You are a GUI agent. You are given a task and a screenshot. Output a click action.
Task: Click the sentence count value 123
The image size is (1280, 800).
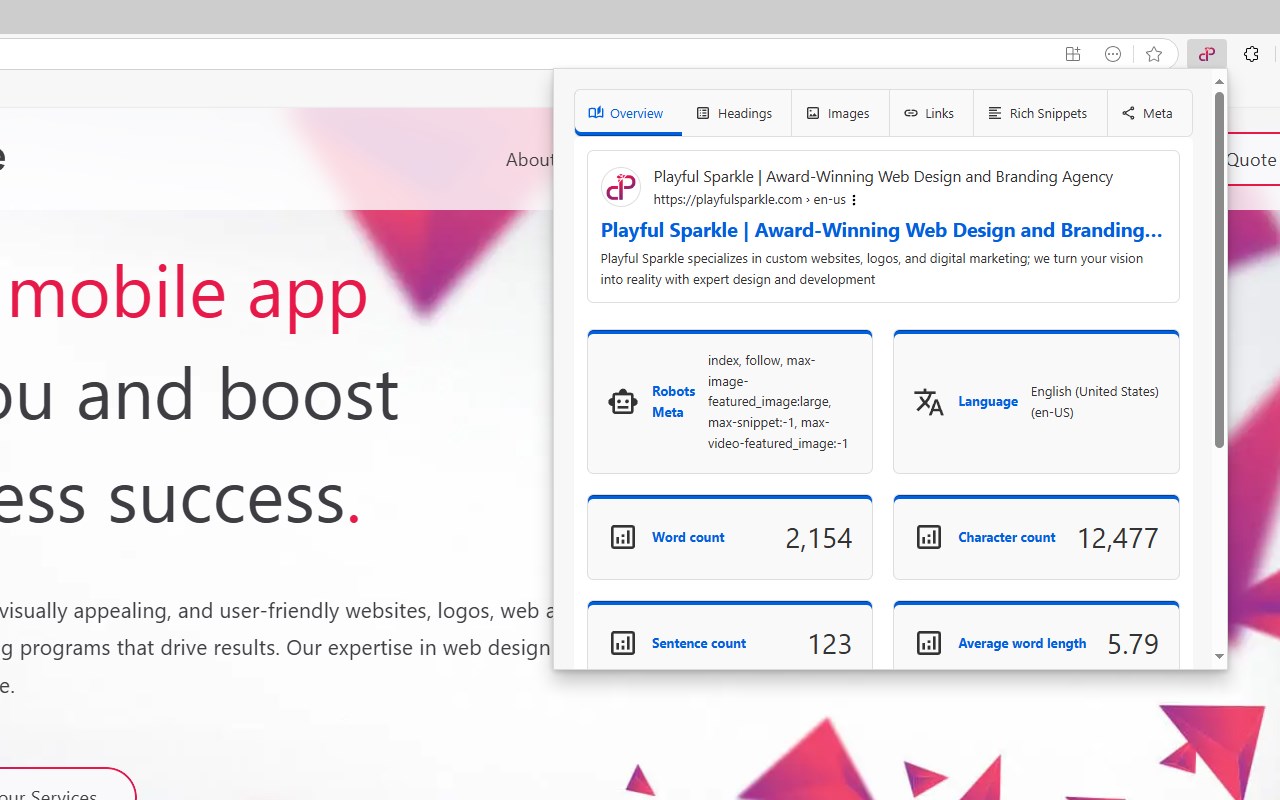(x=829, y=644)
